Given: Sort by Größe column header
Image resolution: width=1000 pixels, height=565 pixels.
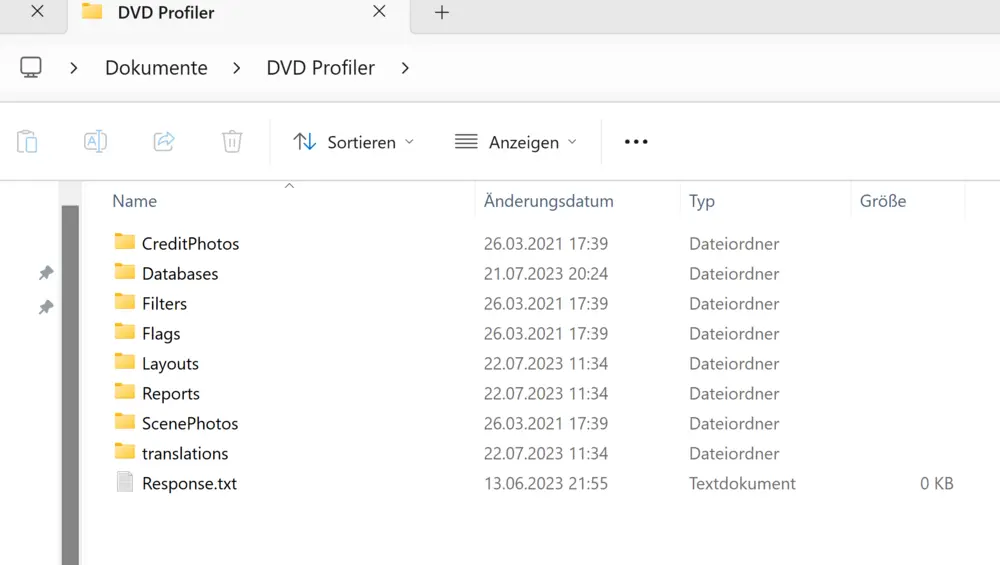Looking at the screenshot, I should (x=883, y=201).
